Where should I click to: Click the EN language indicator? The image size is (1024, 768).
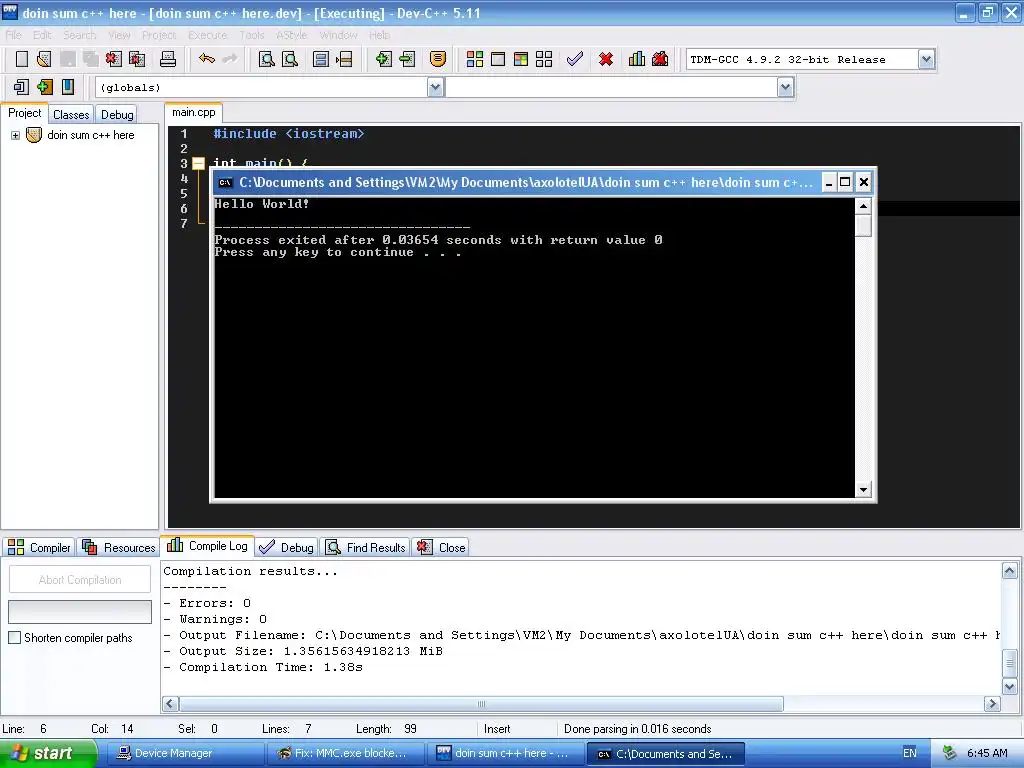[x=909, y=753]
